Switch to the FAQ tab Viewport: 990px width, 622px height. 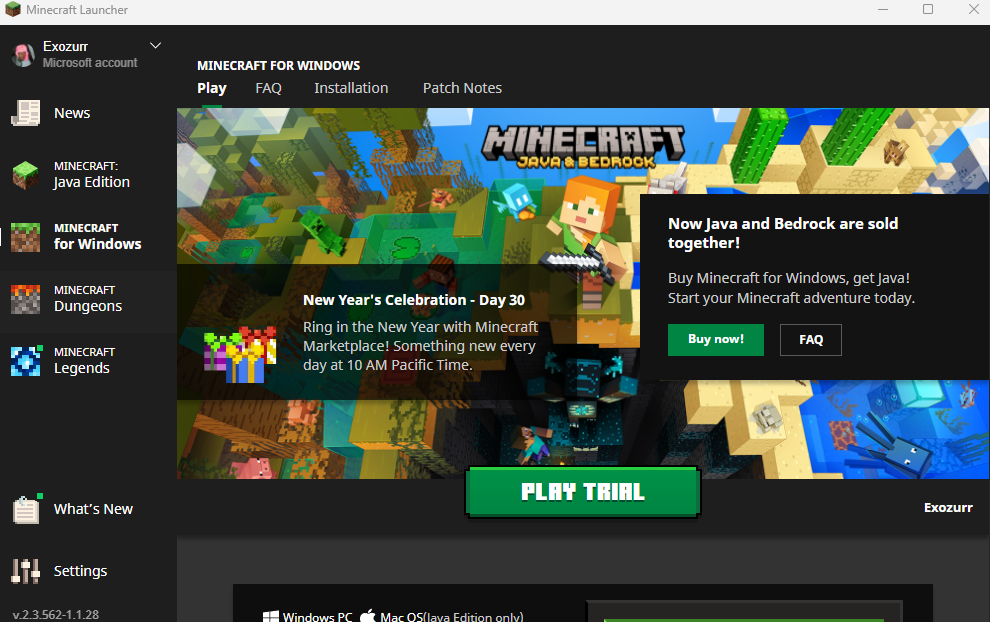pyautogui.click(x=268, y=88)
